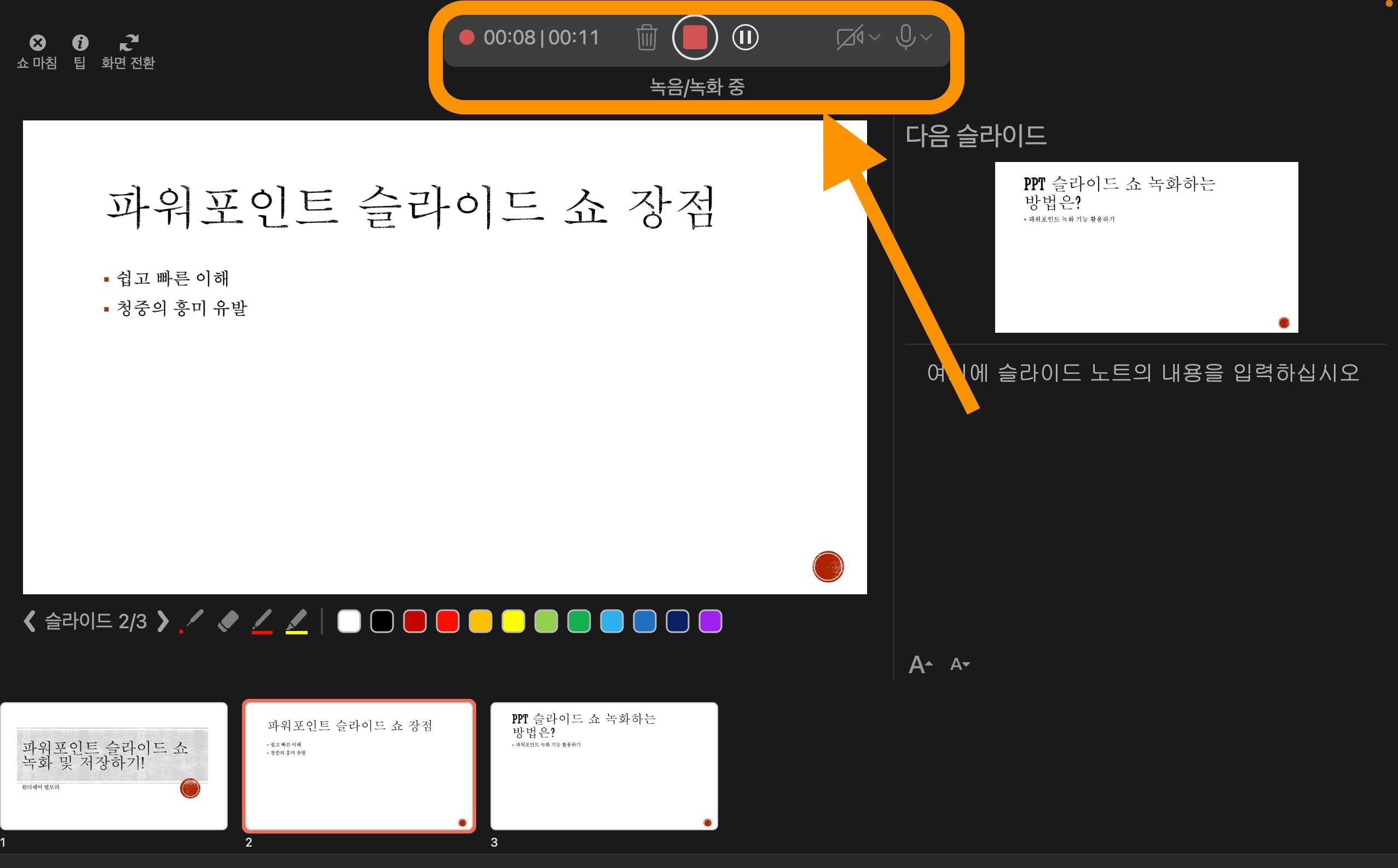Open the Tips (팁) info icon
Screen dimensions: 1398x868
click(80, 43)
